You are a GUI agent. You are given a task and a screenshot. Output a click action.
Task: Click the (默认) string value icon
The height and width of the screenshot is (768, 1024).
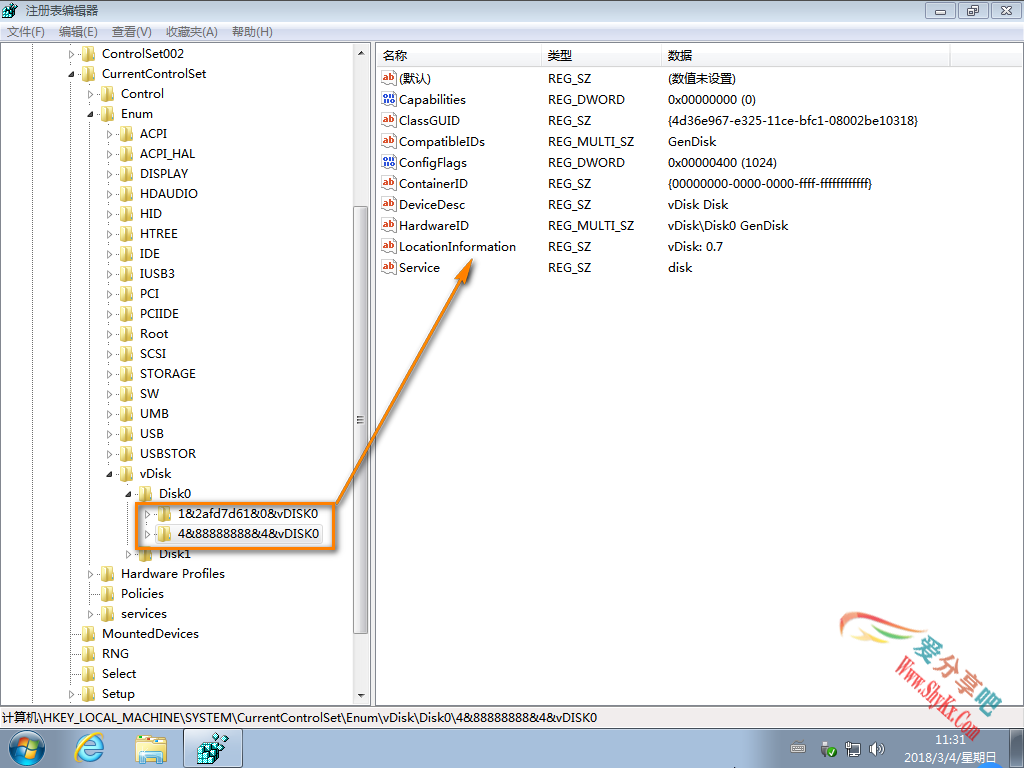(x=389, y=78)
